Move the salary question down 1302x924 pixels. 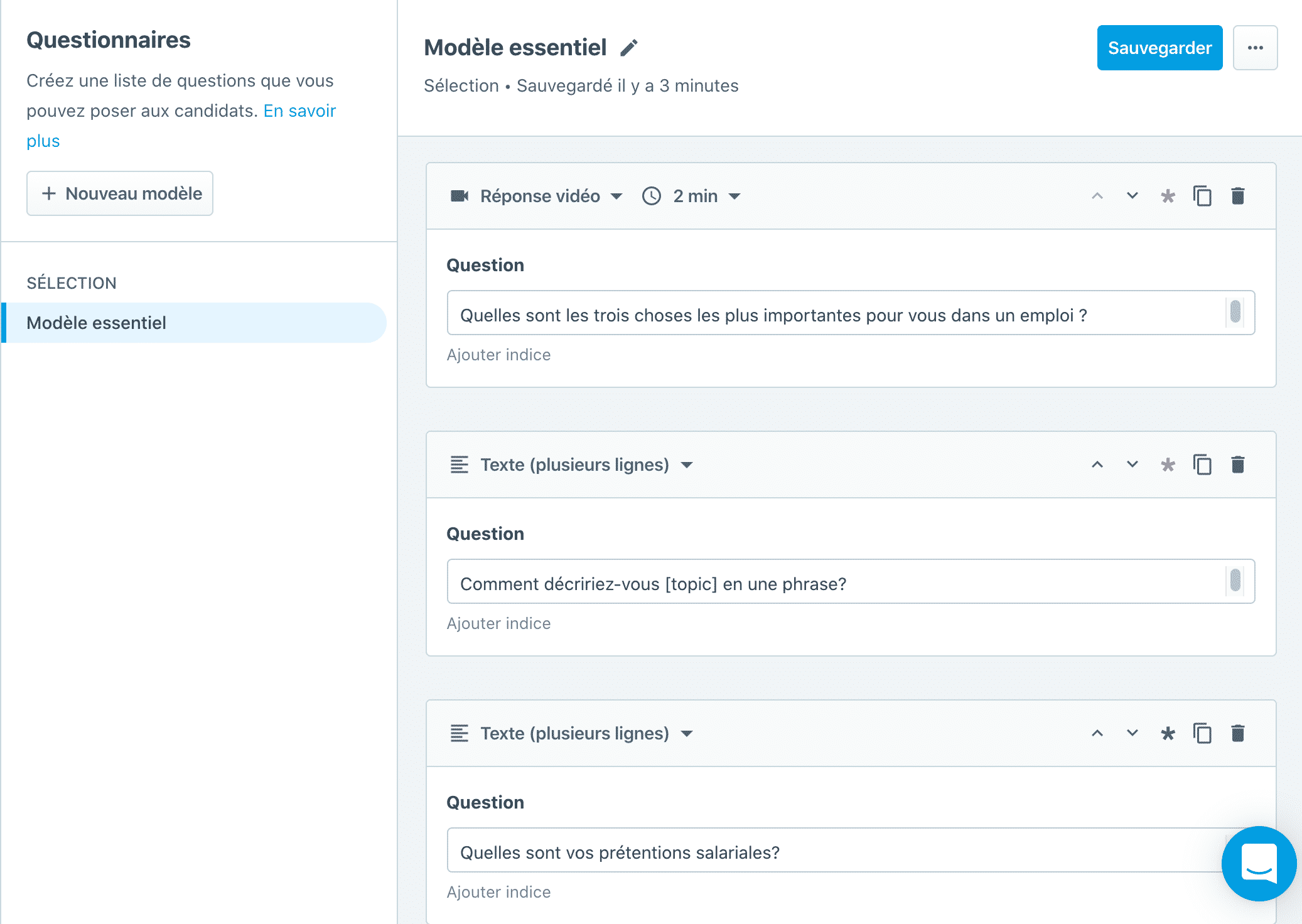point(1132,733)
